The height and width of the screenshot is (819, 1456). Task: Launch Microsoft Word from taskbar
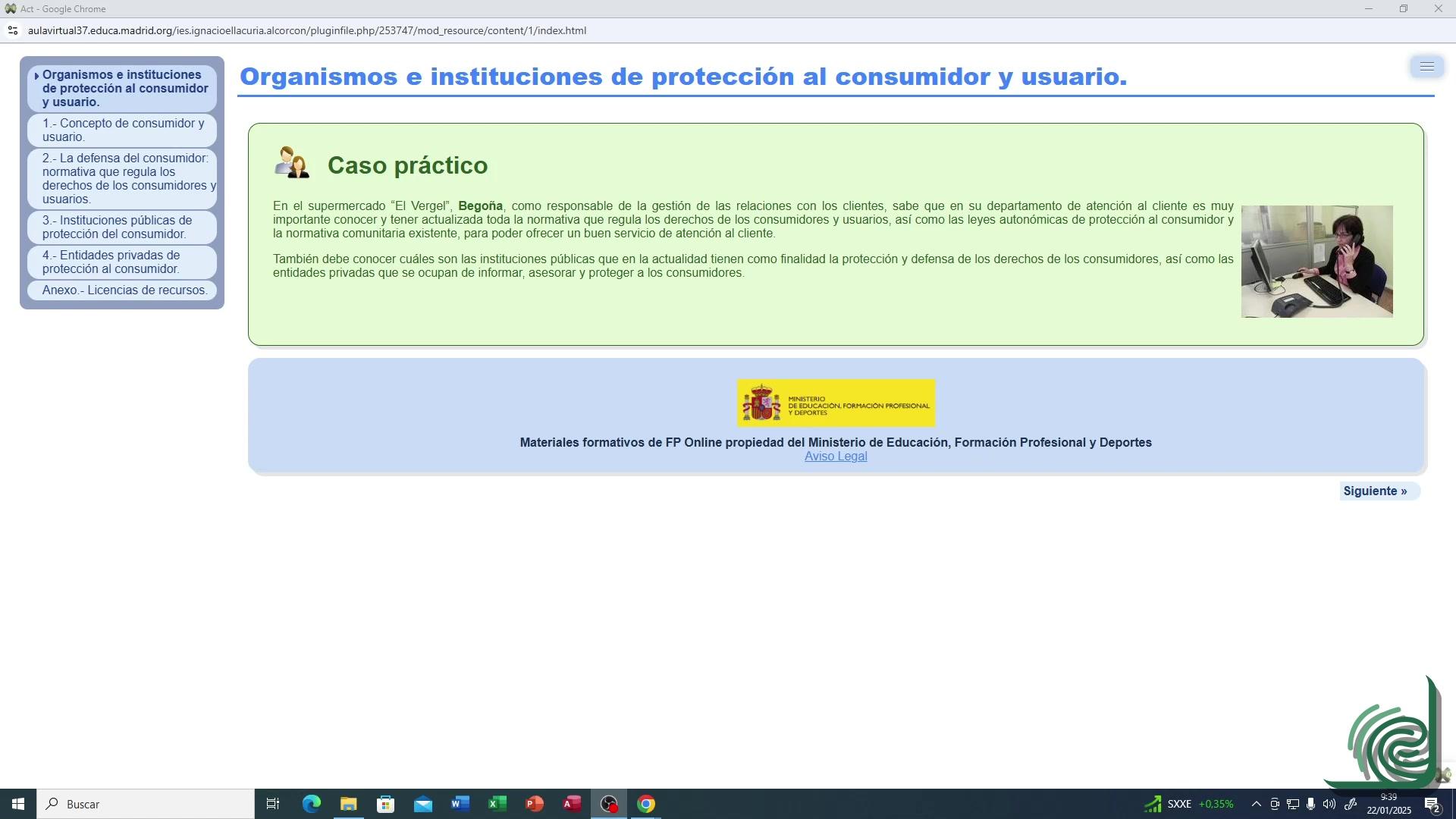460,804
